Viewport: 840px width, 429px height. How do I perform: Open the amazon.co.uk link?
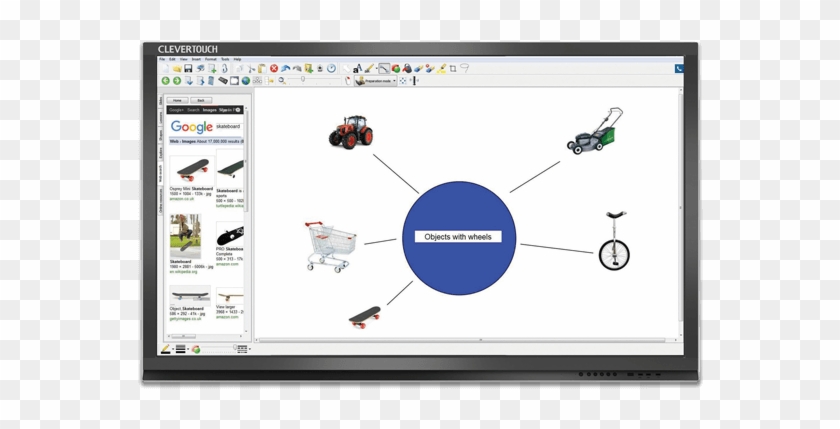[x=180, y=199]
